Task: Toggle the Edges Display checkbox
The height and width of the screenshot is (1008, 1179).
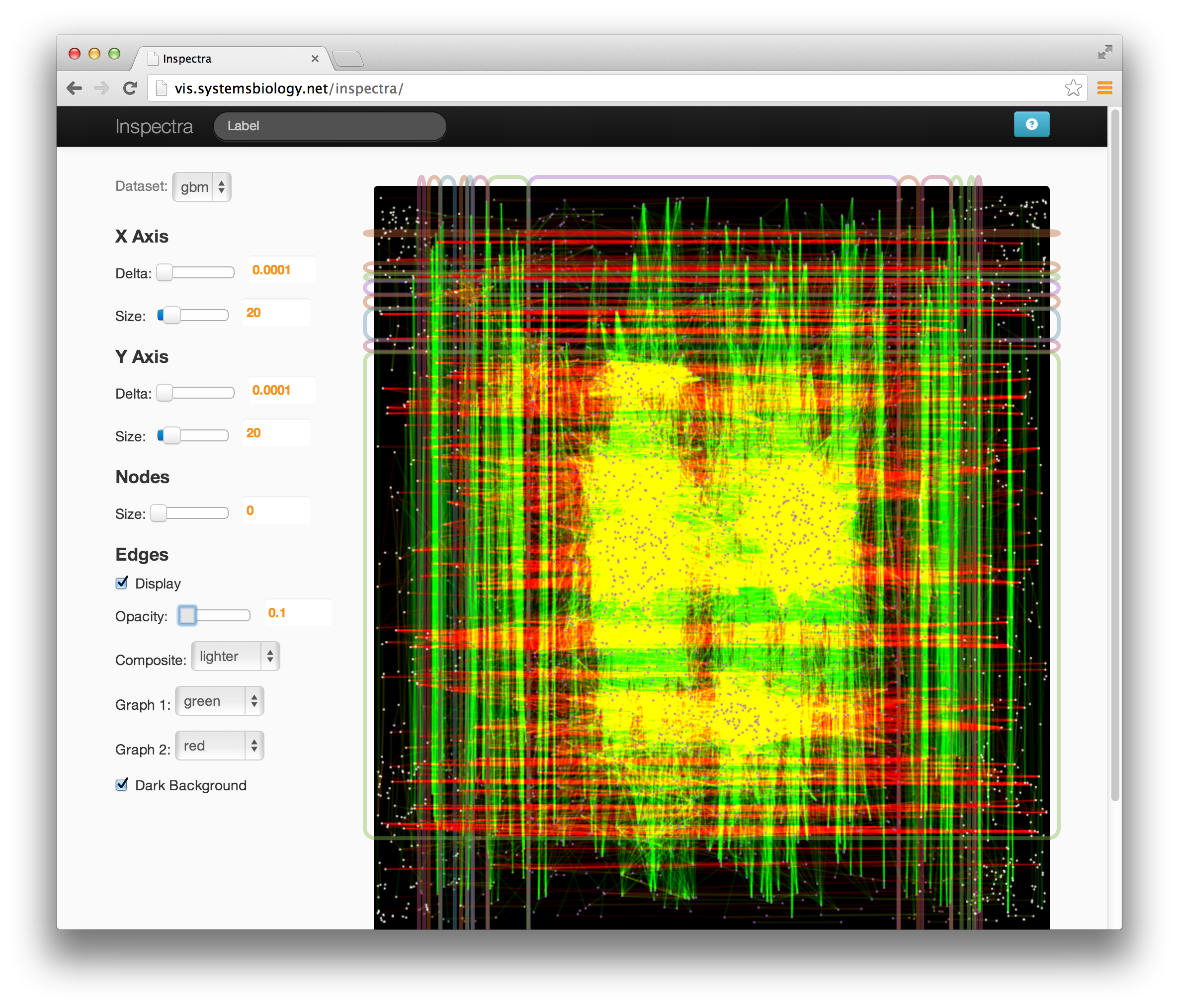Action: click(x=122, y=583)
